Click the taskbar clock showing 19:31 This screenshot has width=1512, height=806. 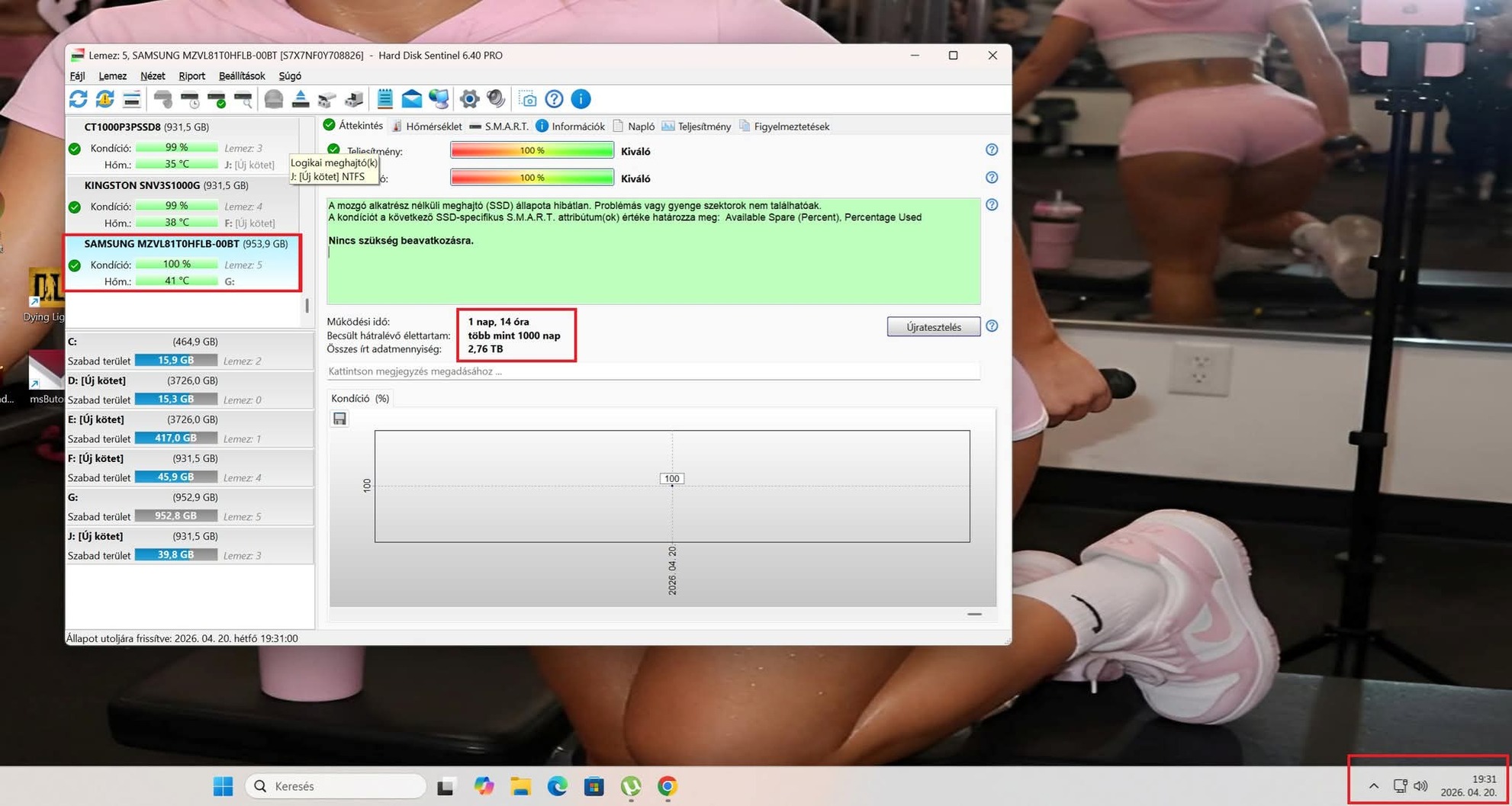coord(1469,786)
